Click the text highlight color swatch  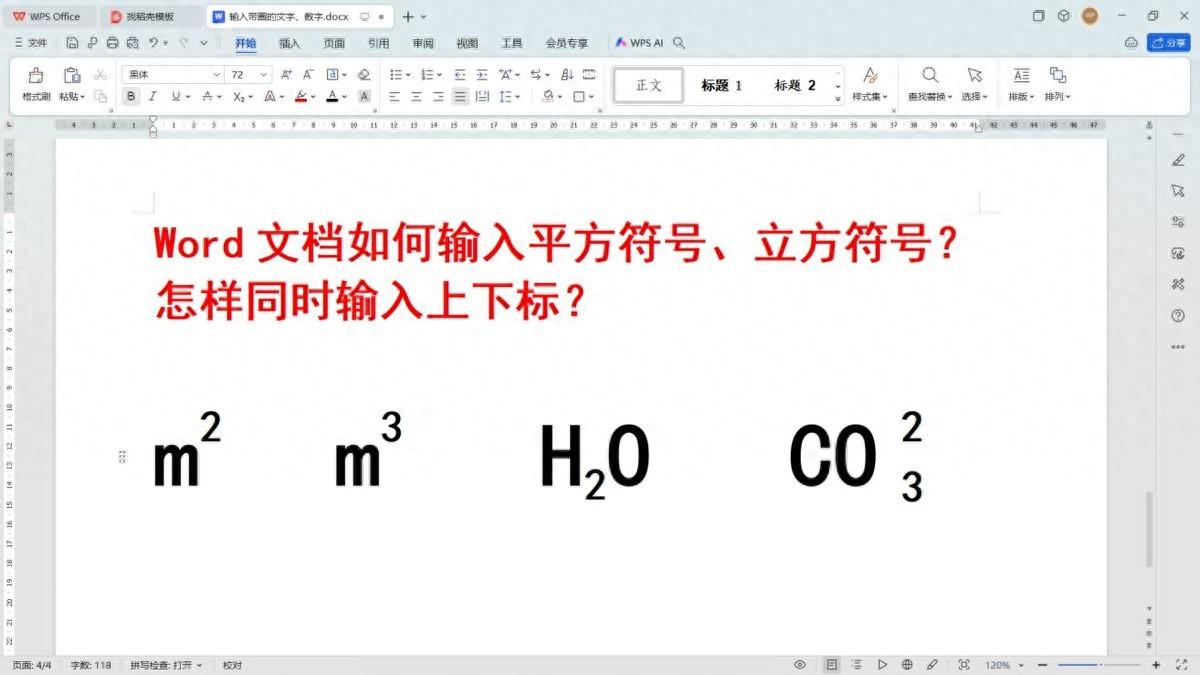(x=300, y=97)
